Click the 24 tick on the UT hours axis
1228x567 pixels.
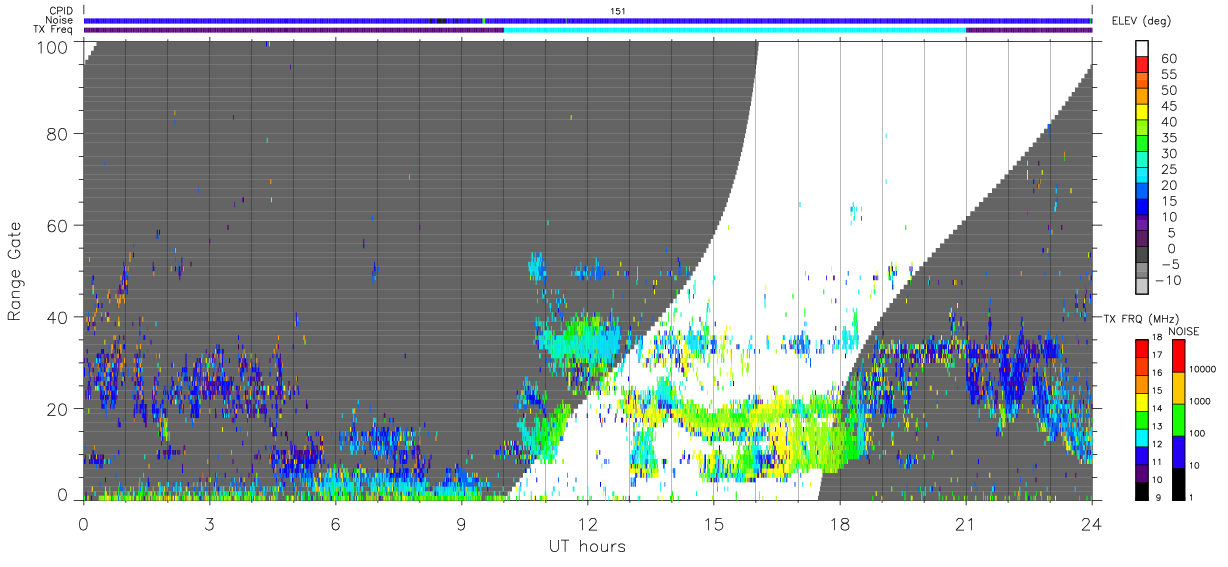point(1091,523)
